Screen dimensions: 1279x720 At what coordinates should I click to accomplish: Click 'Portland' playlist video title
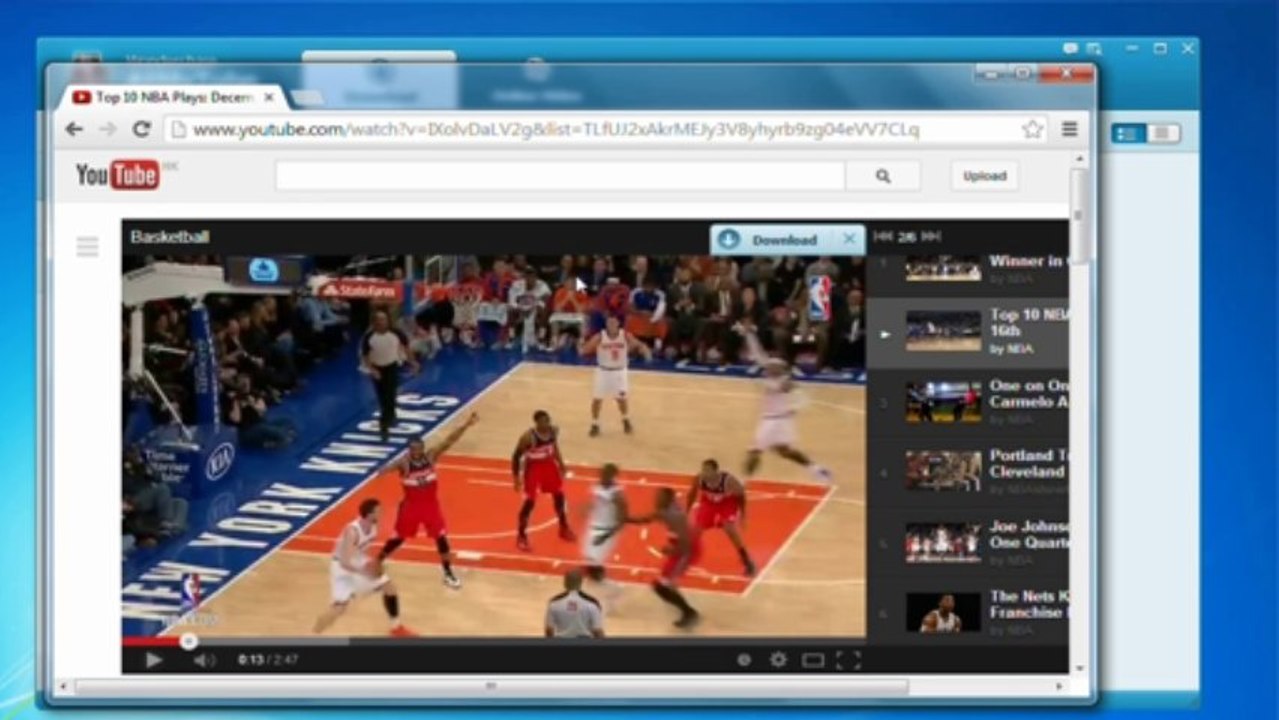(x=1029, y=463)
